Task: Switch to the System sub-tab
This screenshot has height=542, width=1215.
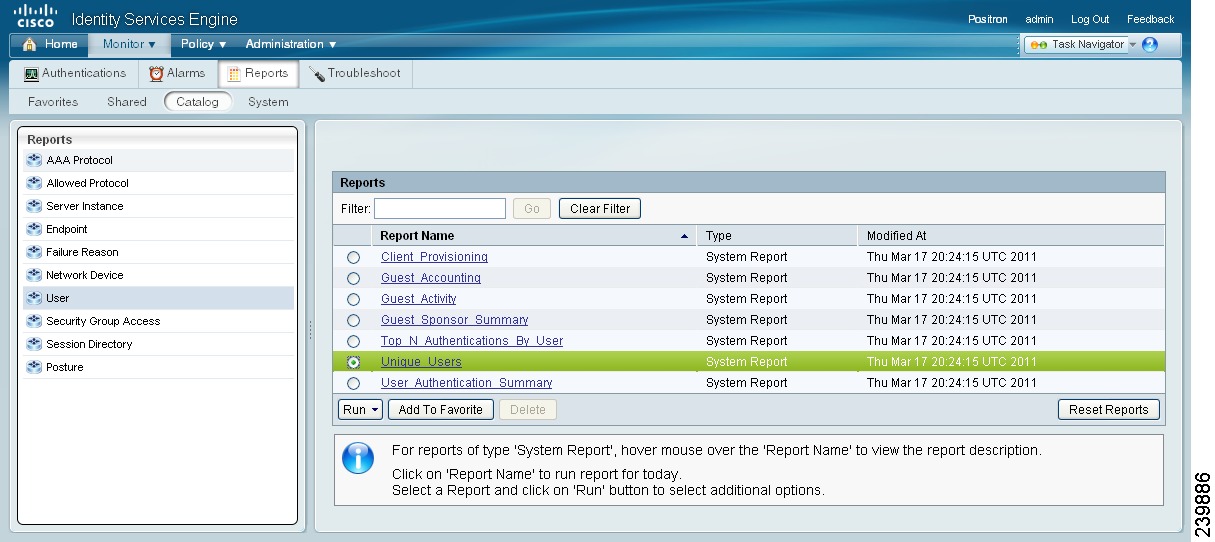Action: tap(268, 102)
